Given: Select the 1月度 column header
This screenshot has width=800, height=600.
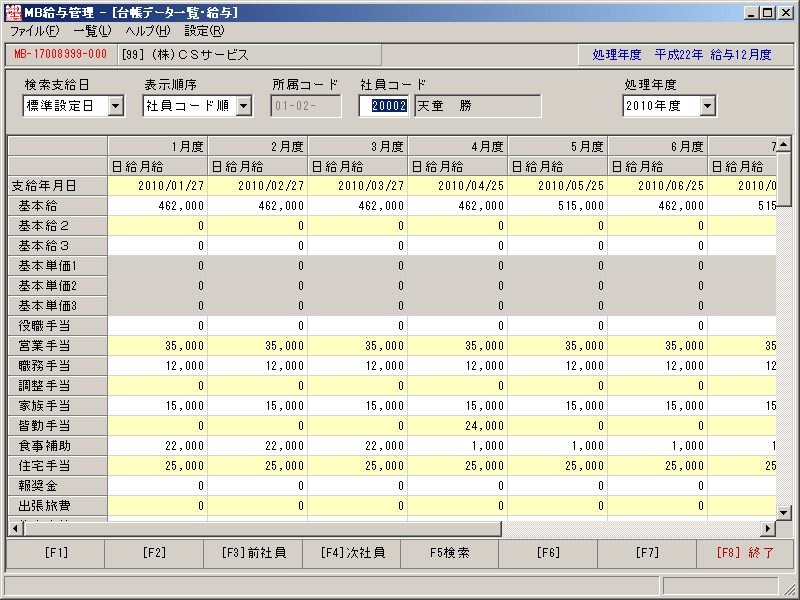Looking at the screenshot, I should pyautogui.click(x=158, y=147).
